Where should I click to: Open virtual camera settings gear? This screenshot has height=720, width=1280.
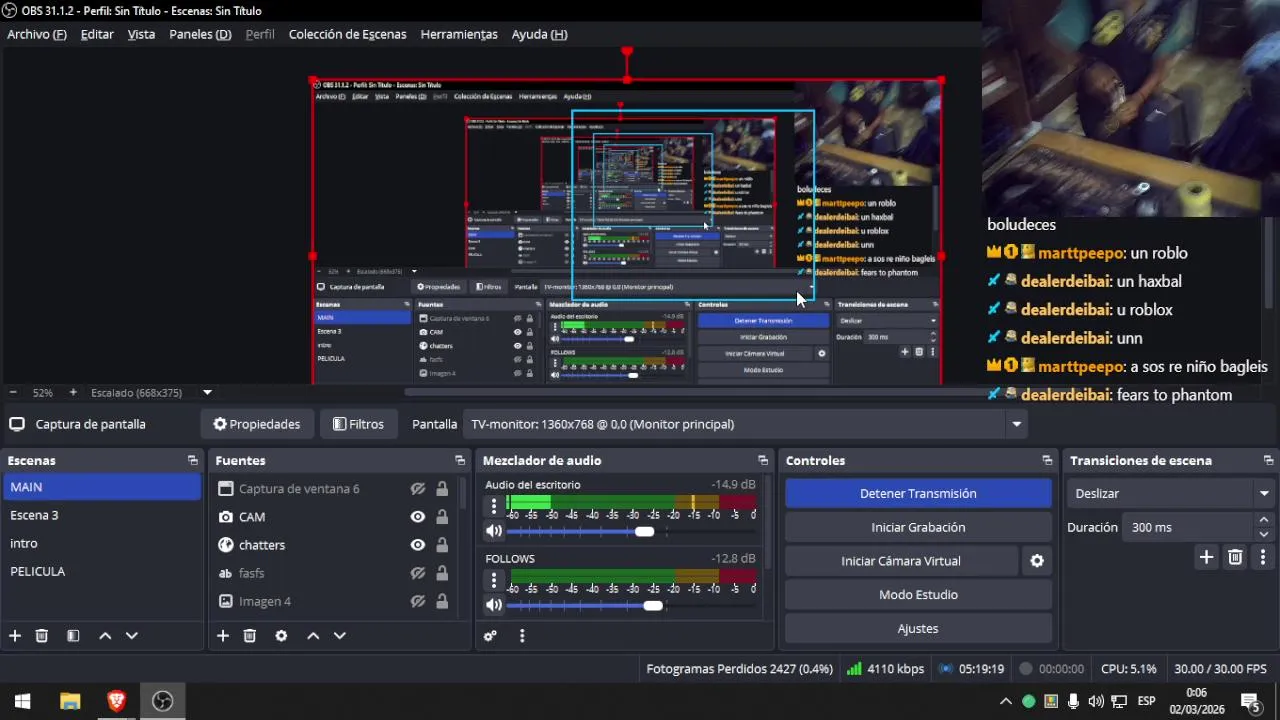pos(1037,561)
